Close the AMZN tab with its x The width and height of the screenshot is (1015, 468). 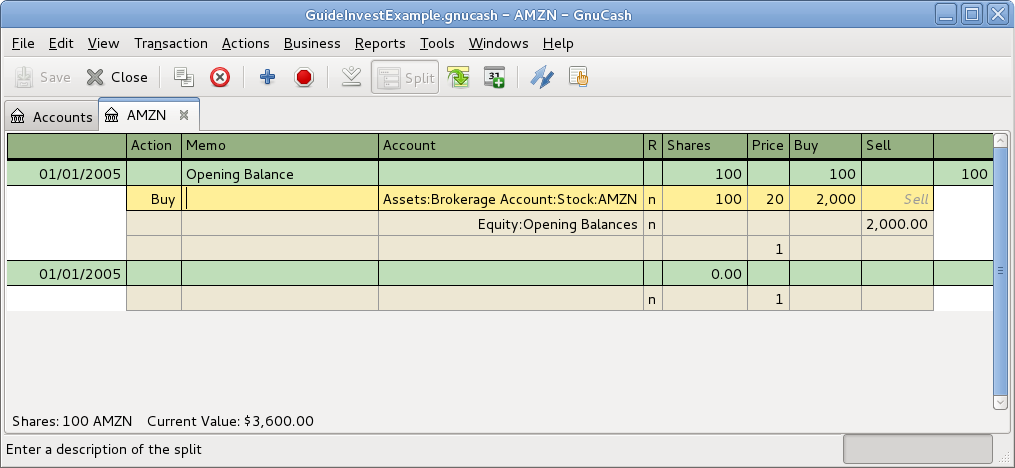[184, 116]
